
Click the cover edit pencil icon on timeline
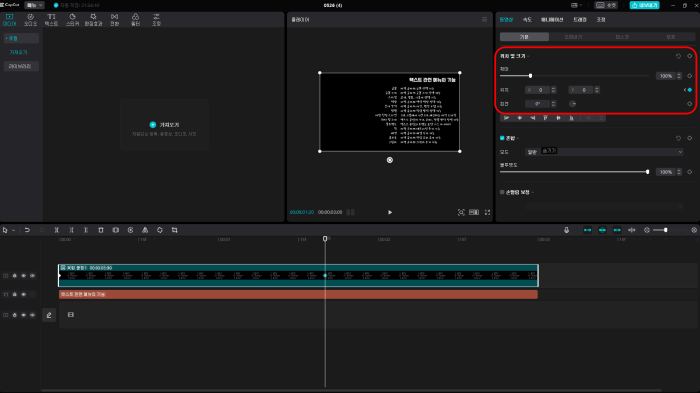click(x=49, y=315)
